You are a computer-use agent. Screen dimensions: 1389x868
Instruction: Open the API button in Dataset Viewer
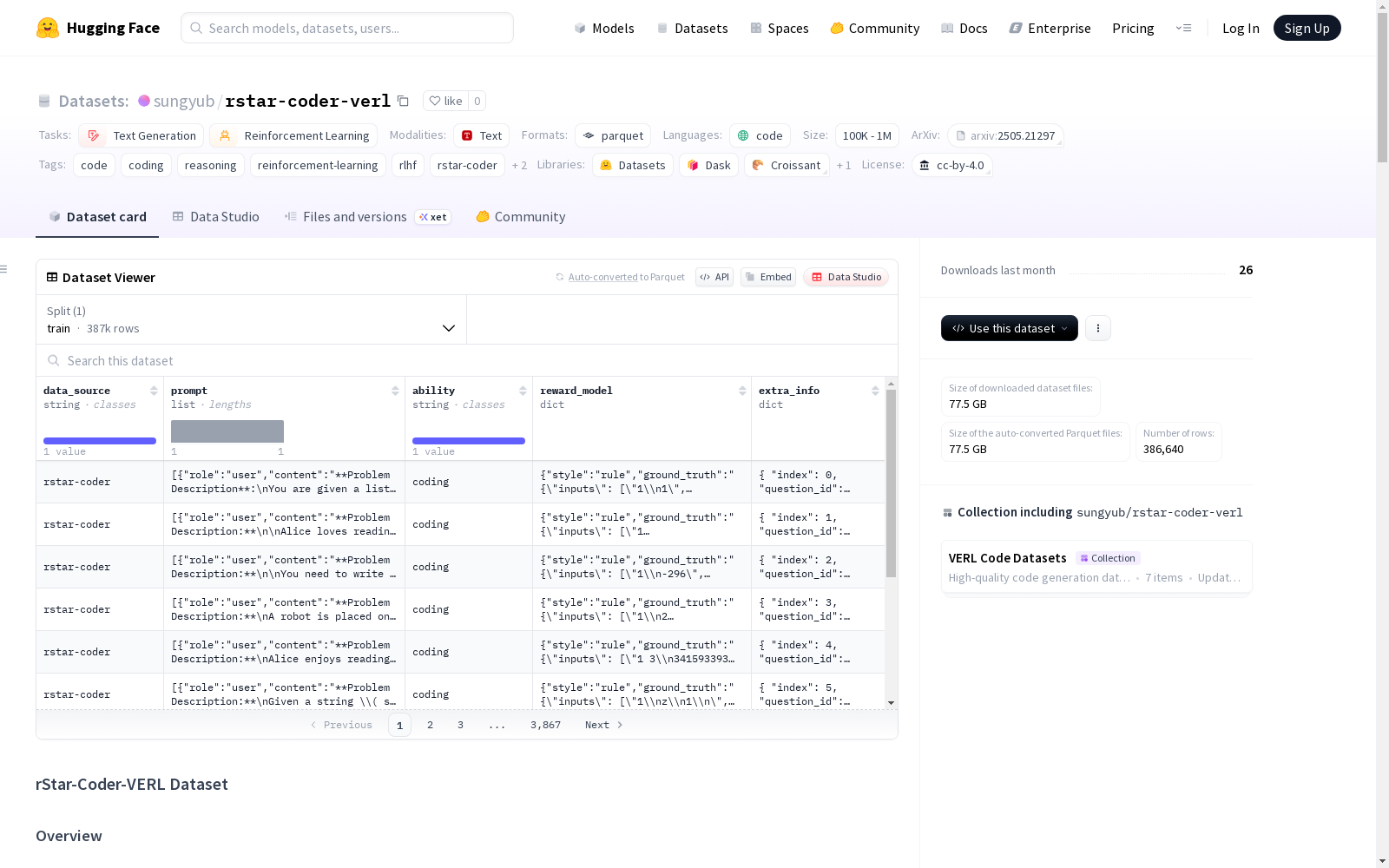point(714,277)
